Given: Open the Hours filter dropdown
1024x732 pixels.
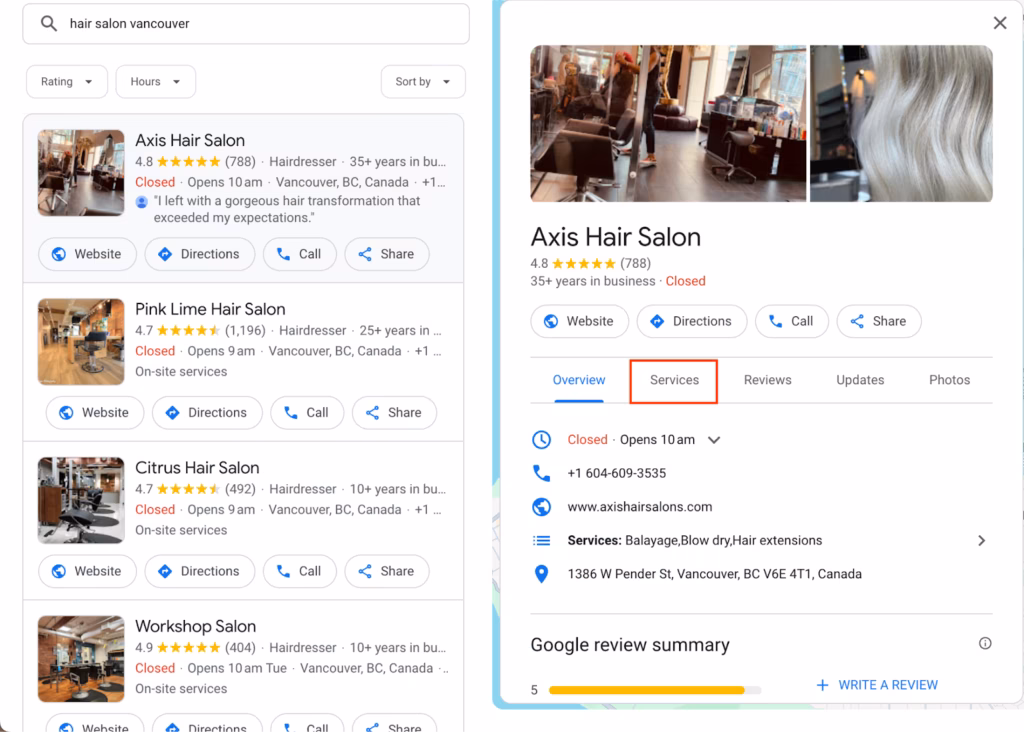Looking at the screenshot, I should pyautogui.click(x=155, y=82).
